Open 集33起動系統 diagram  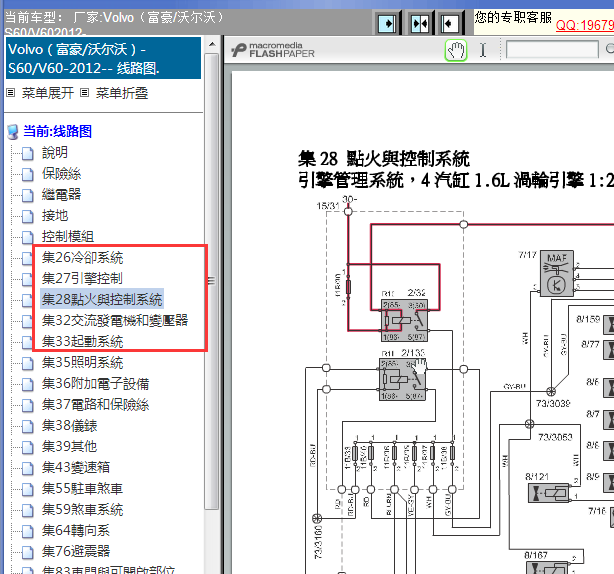tap(83, 341)
